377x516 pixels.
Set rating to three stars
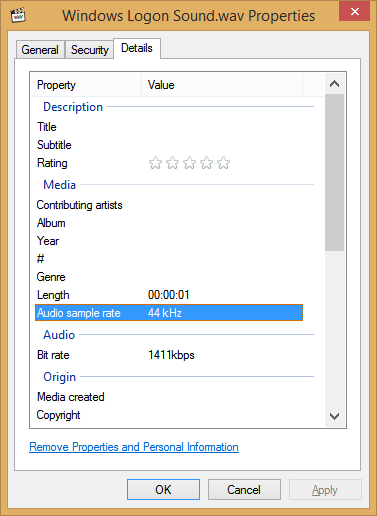(x=189, y=163)
